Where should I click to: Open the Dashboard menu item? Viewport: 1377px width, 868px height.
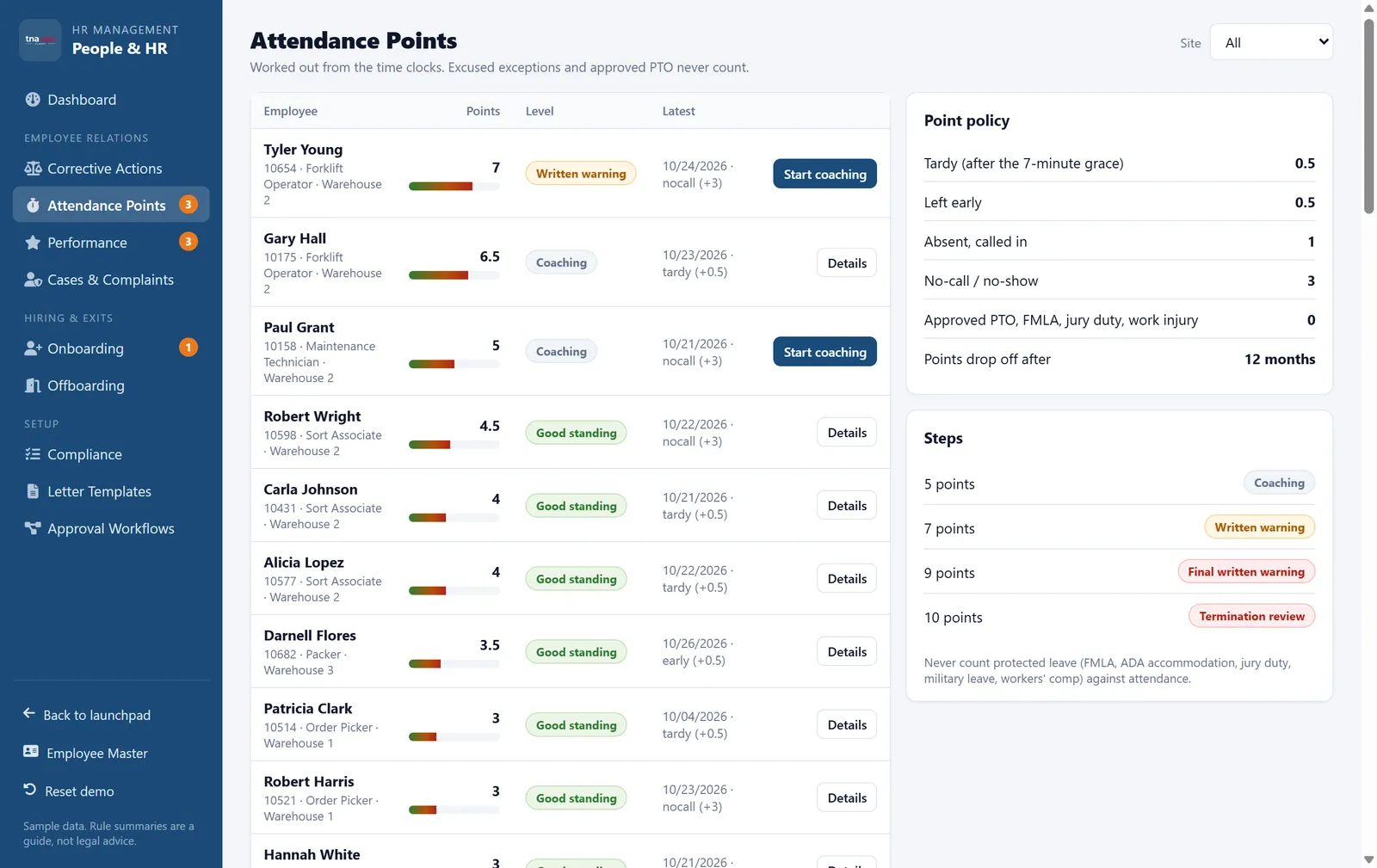click(x=111, y=100)
